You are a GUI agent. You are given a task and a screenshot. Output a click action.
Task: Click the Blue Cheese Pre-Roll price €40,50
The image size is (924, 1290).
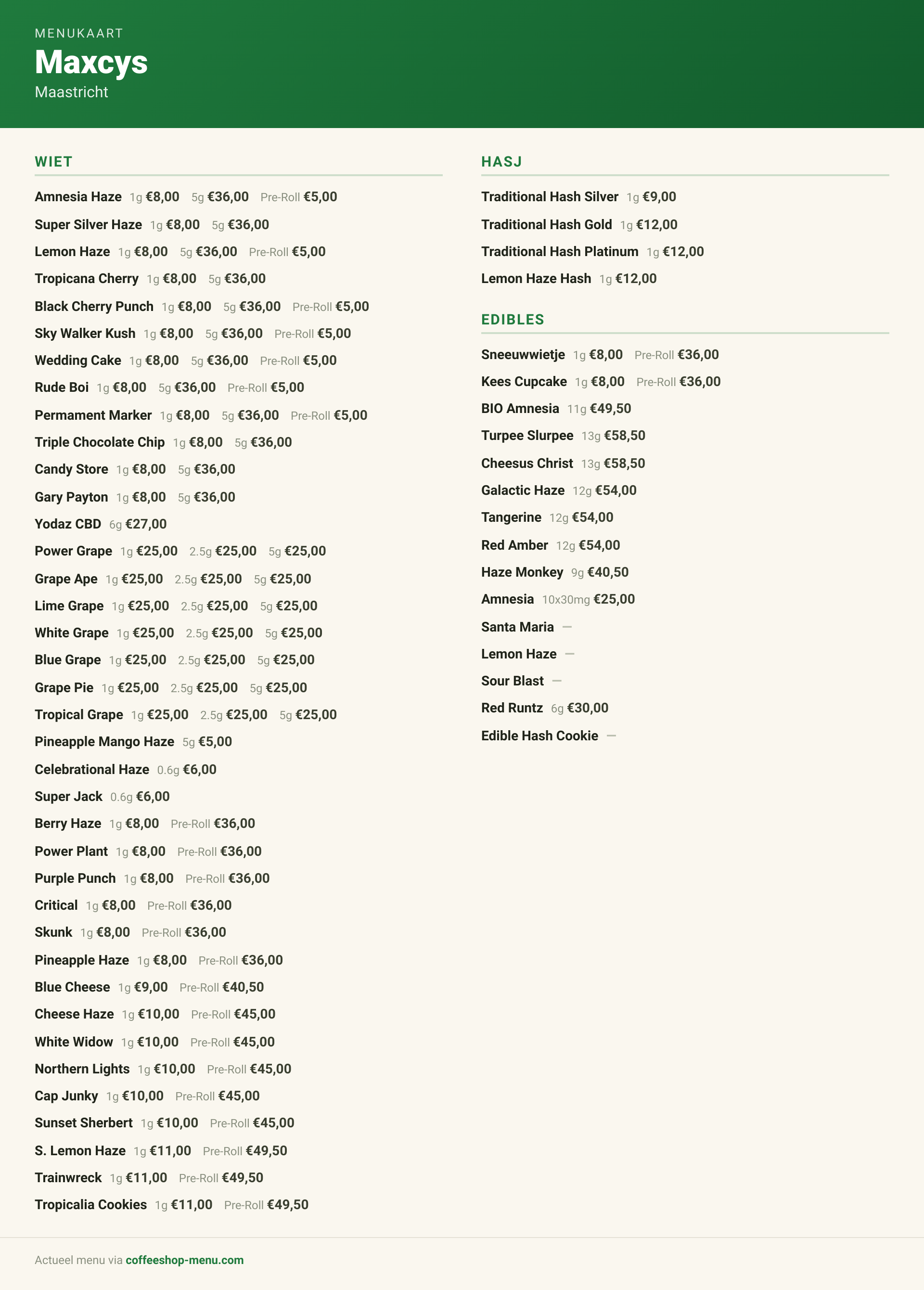click(x=244, y=987)
